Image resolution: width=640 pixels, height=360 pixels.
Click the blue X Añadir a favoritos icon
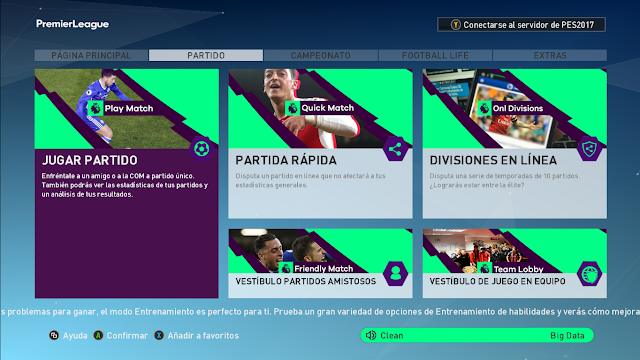159,336
